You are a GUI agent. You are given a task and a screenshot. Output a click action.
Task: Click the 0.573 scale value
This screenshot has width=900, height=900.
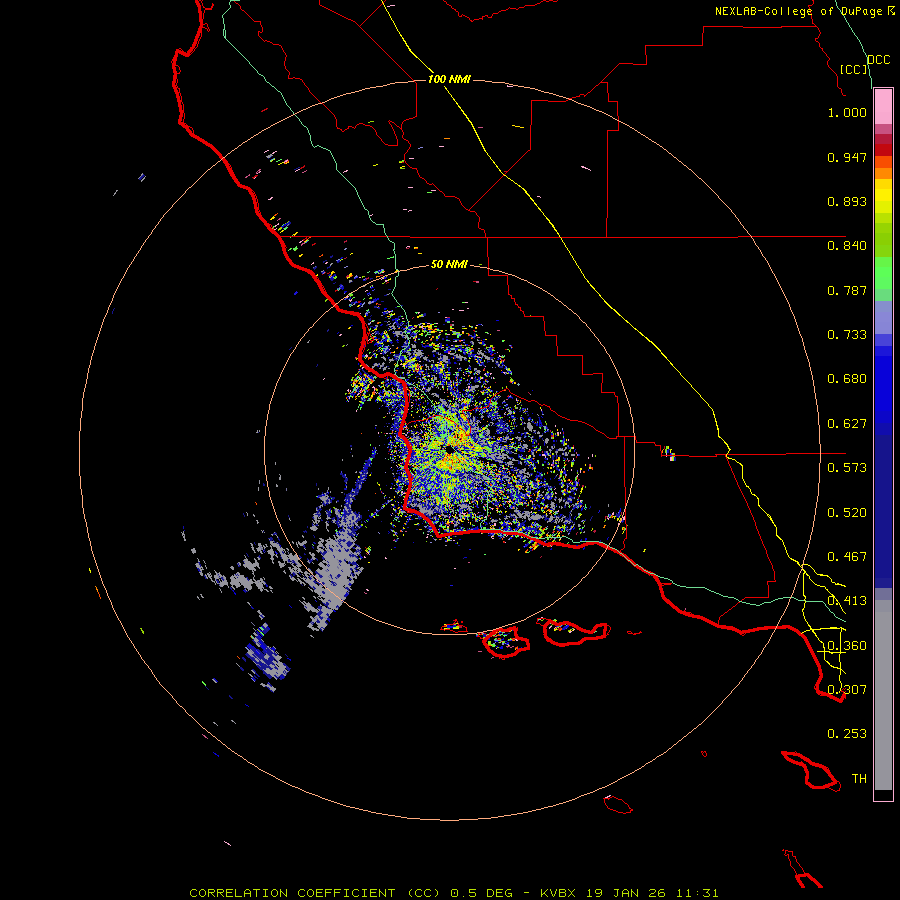tap(847, 468)
